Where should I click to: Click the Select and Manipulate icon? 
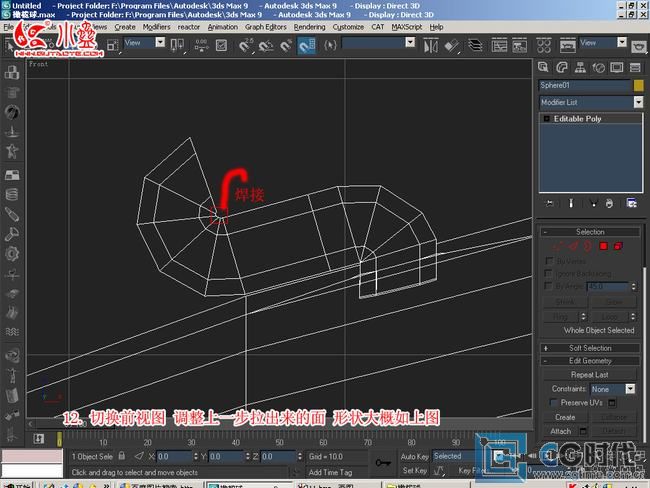(x=201, y=45)
